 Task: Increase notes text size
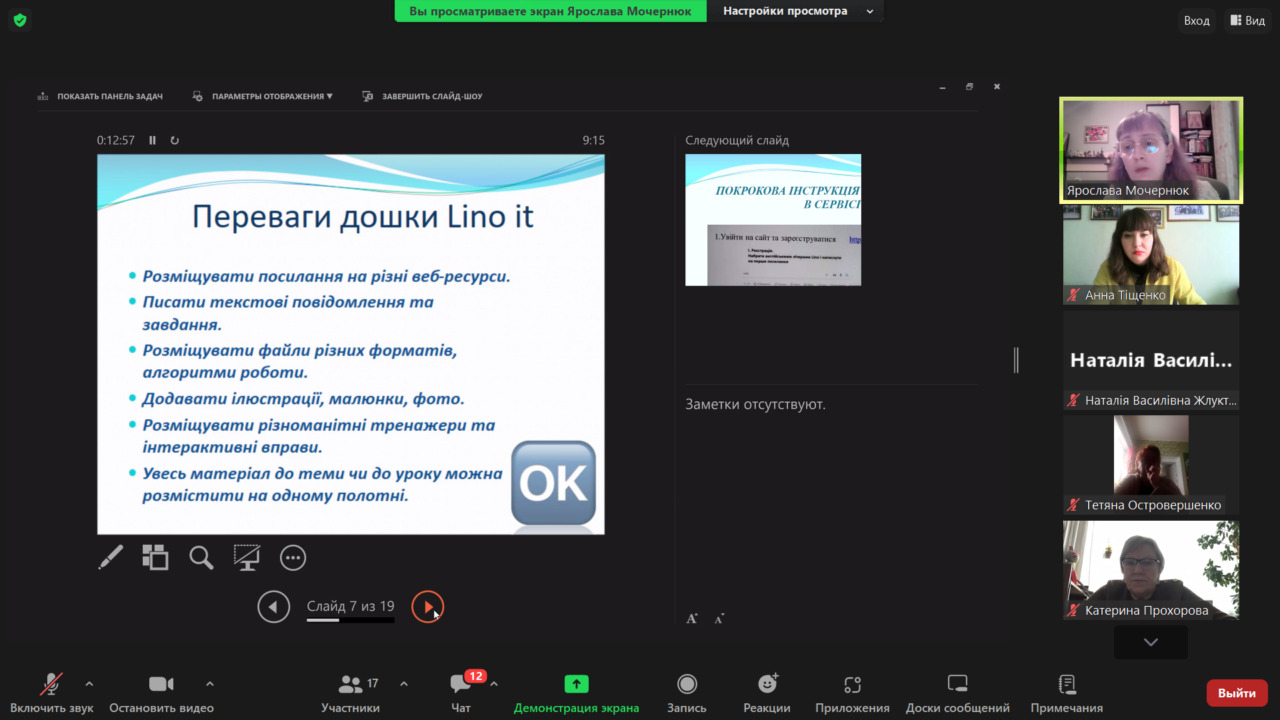click(x=692, y=618)
